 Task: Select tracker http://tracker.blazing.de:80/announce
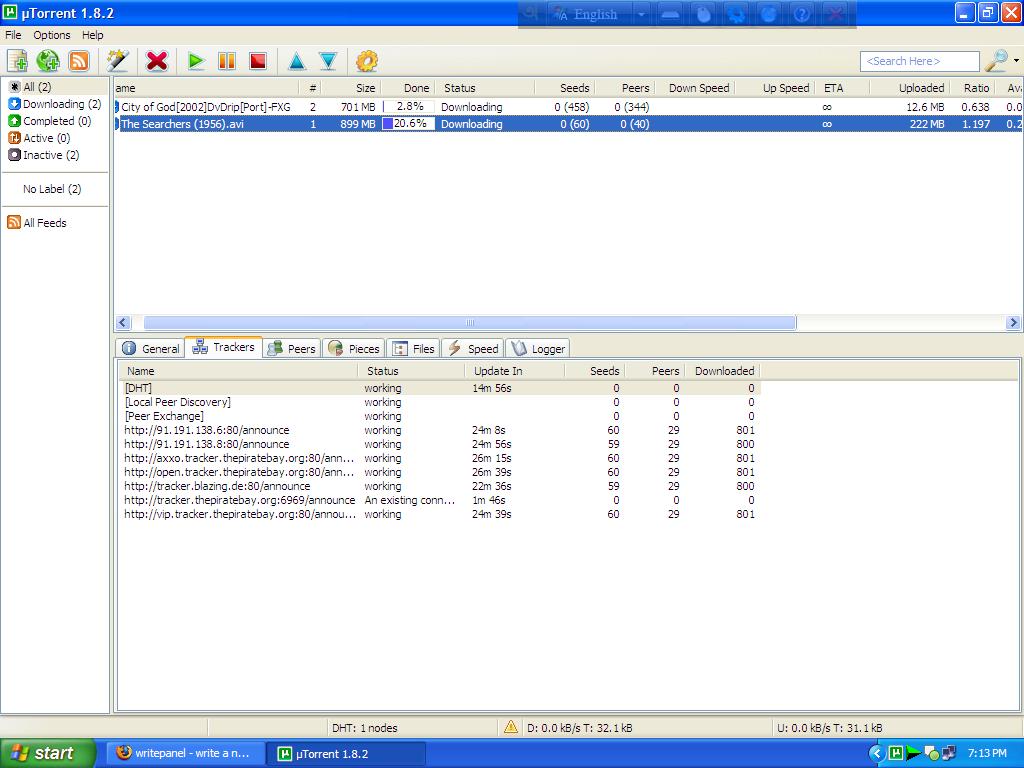440,486
